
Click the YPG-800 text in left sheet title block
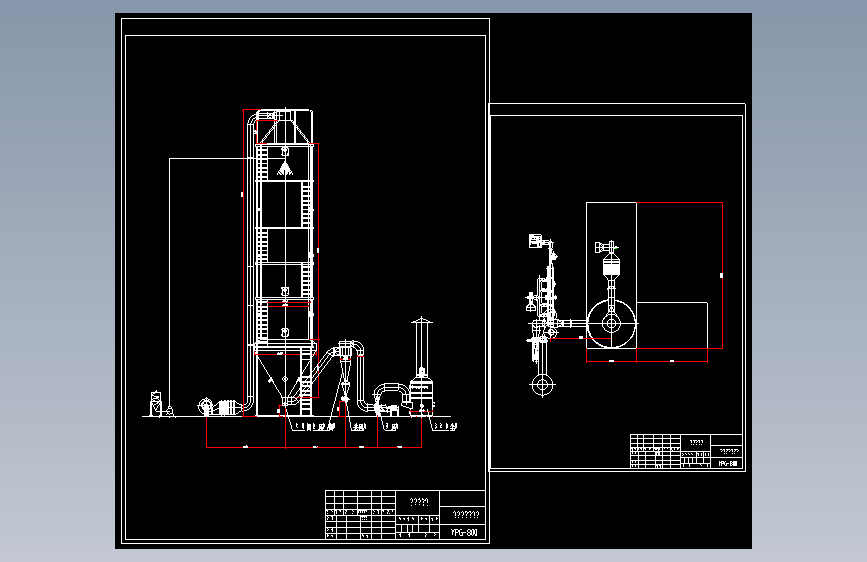click(x=463, y=533)
